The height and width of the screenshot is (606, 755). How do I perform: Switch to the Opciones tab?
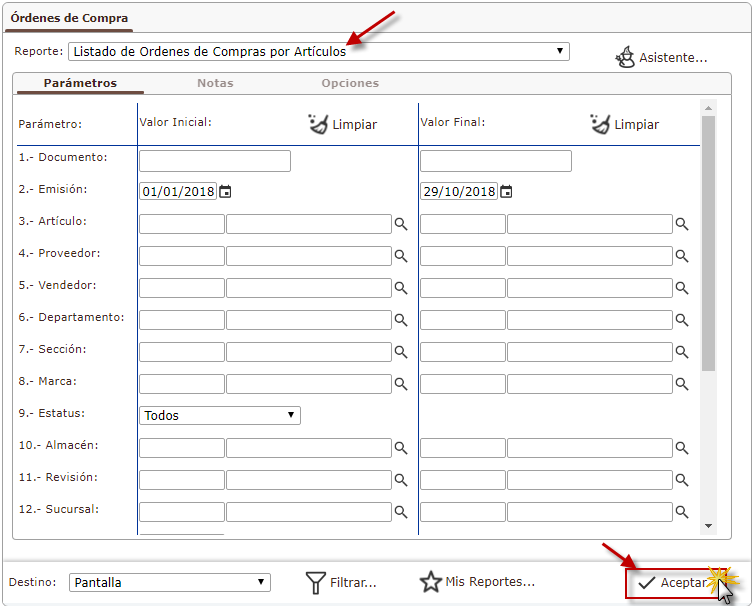coord(350,83)
